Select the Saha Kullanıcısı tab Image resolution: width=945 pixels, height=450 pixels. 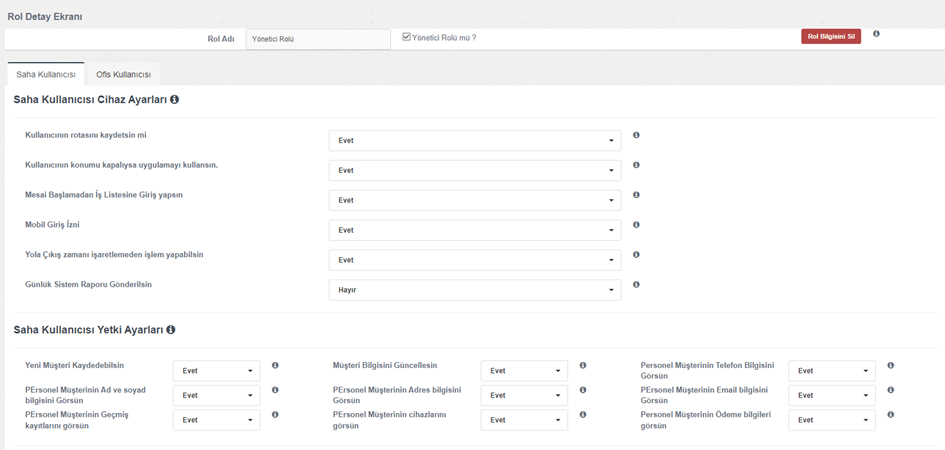point(46,75)
